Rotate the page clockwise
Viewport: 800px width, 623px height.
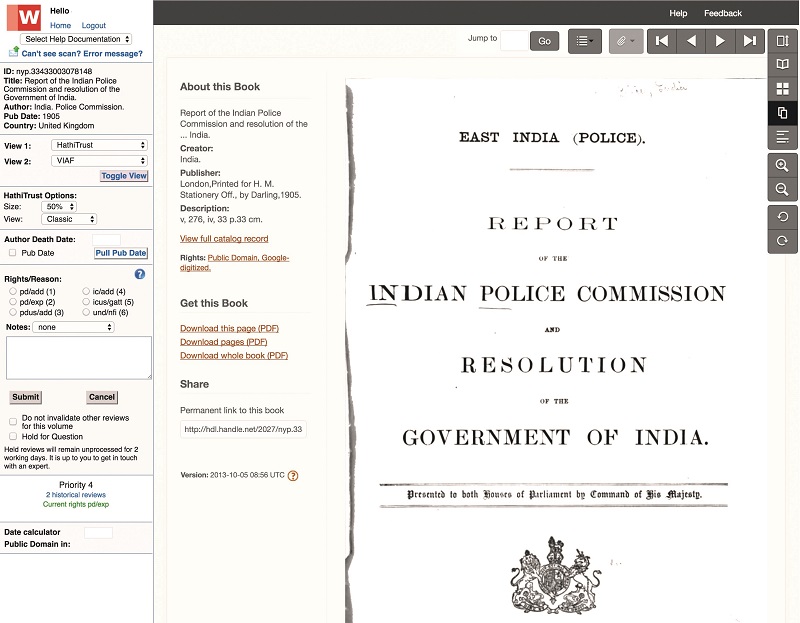coord(783,241)
